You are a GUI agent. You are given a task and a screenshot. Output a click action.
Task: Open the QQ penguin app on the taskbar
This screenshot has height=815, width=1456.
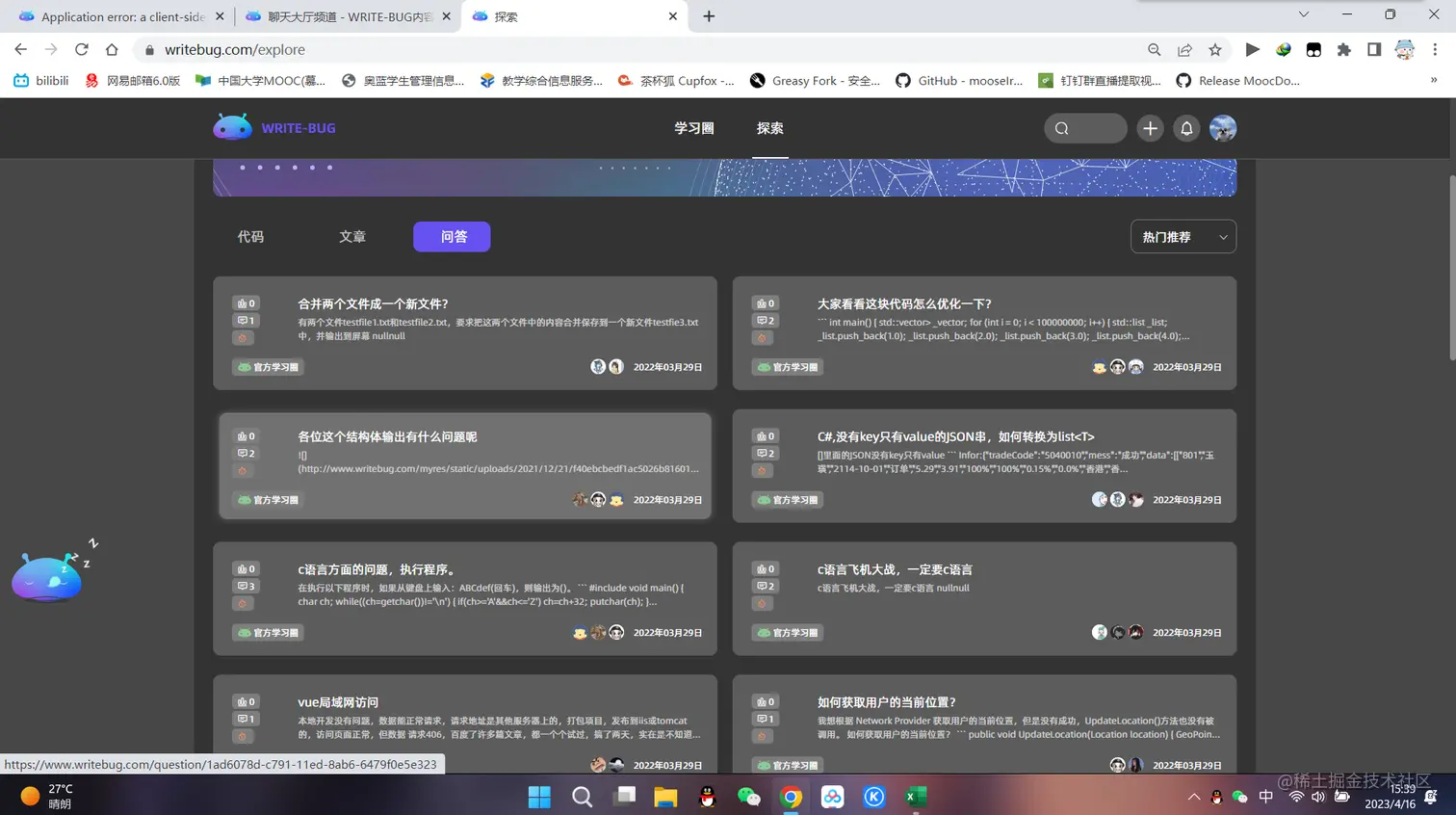point(707,797)
